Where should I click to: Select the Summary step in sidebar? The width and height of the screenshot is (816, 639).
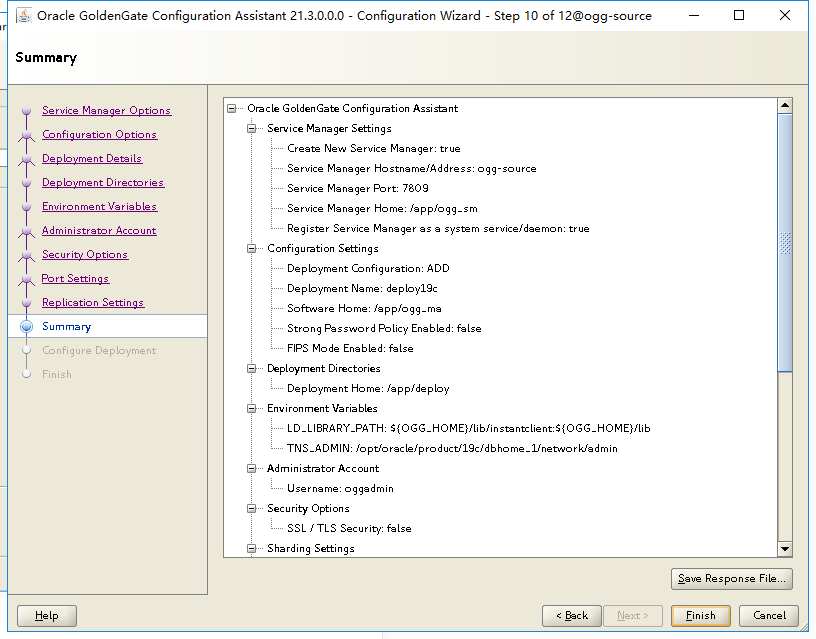point(67,326)
